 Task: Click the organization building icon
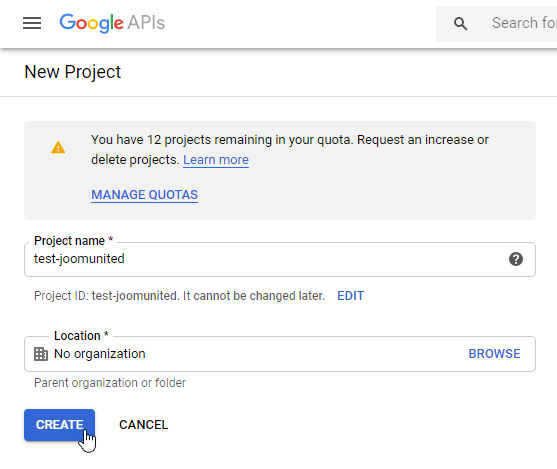coord(41,354)
